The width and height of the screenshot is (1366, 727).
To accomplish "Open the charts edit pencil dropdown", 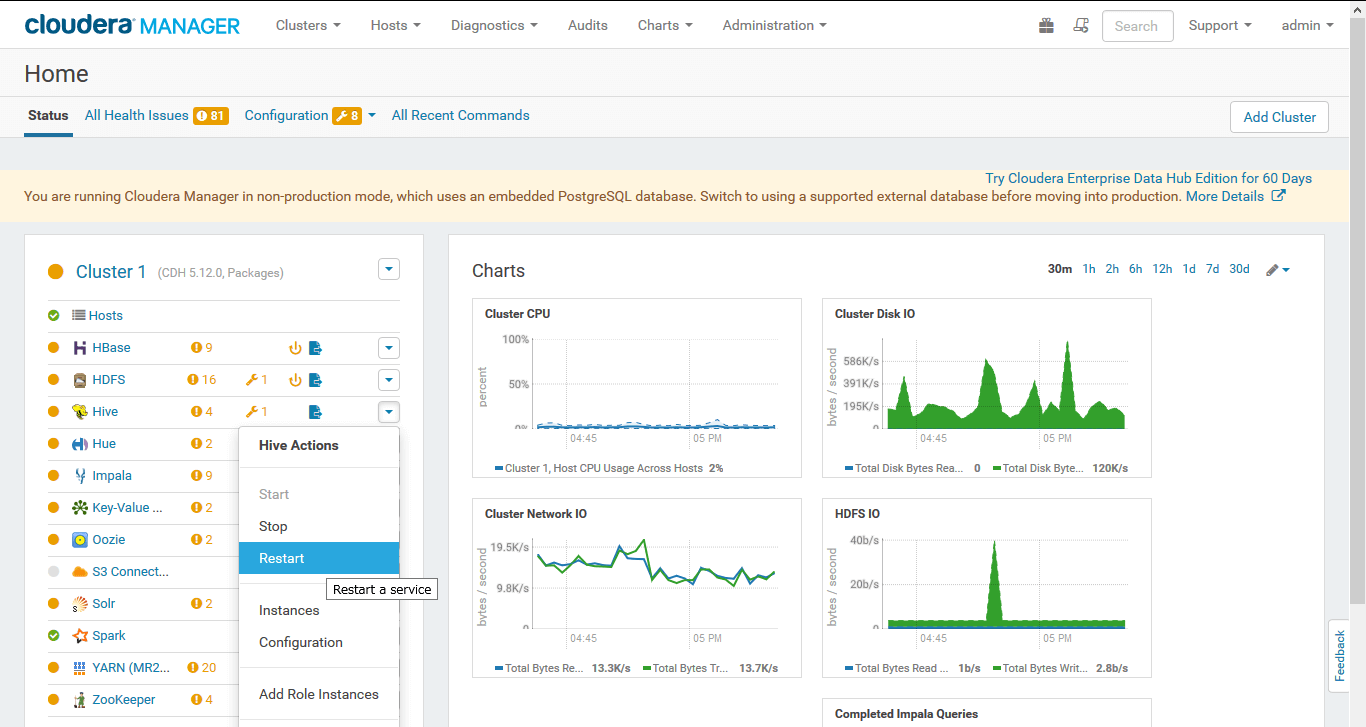I will coord(1278,270).
